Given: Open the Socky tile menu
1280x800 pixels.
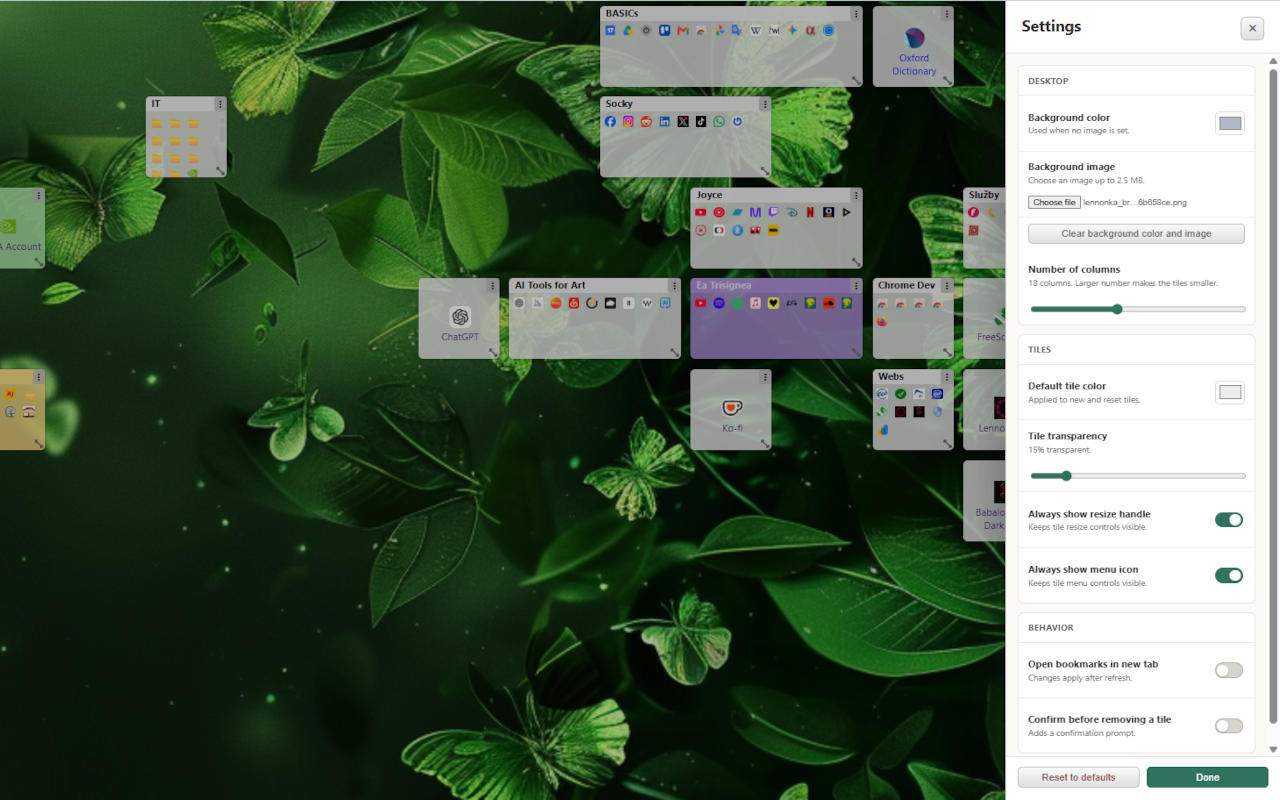Looking at the screenshot, I should (765, 104).
